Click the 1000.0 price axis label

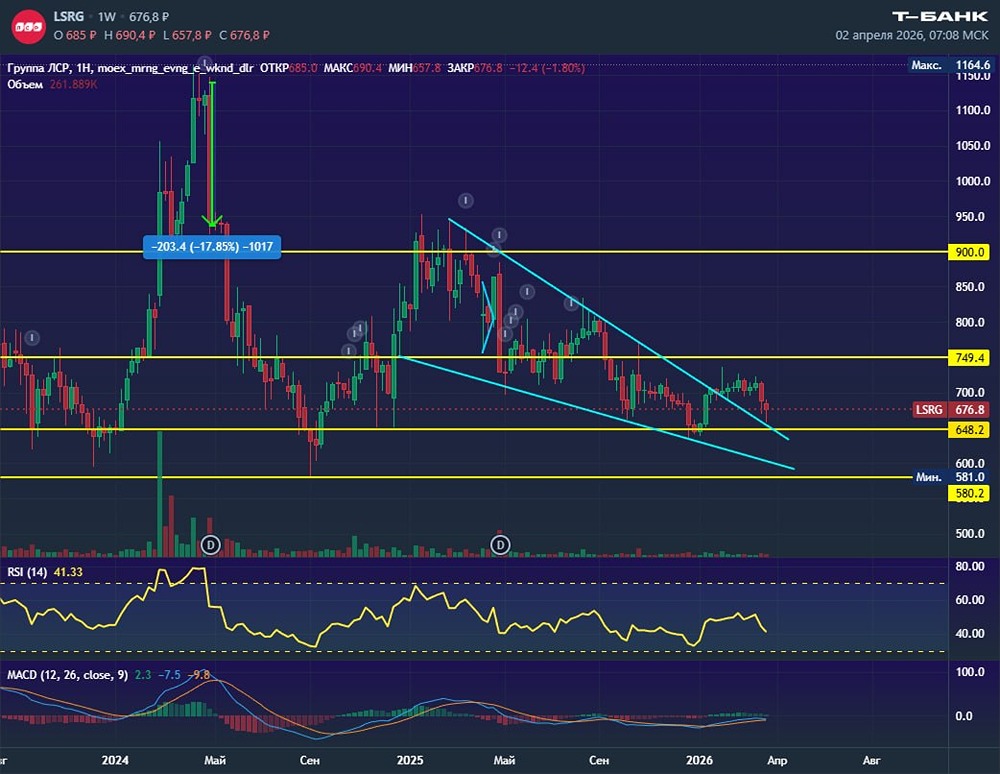point(973,181)
